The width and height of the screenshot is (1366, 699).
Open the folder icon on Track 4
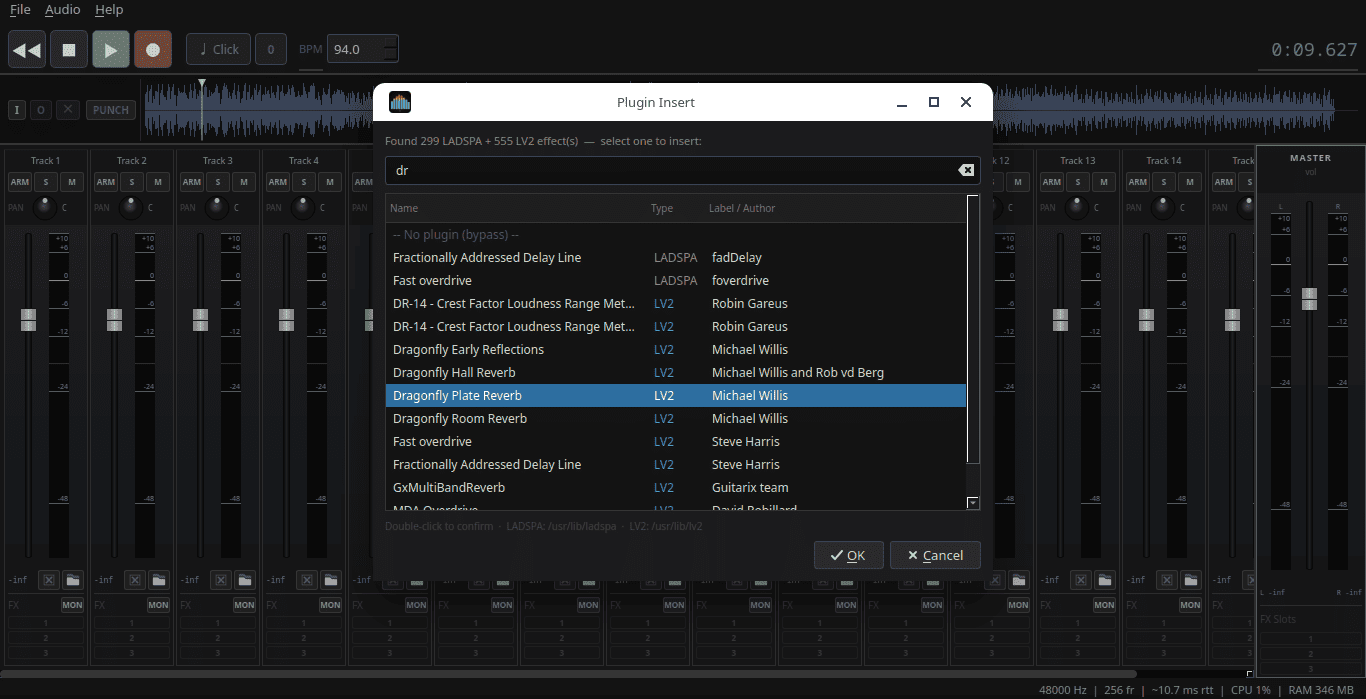(331, 580)
